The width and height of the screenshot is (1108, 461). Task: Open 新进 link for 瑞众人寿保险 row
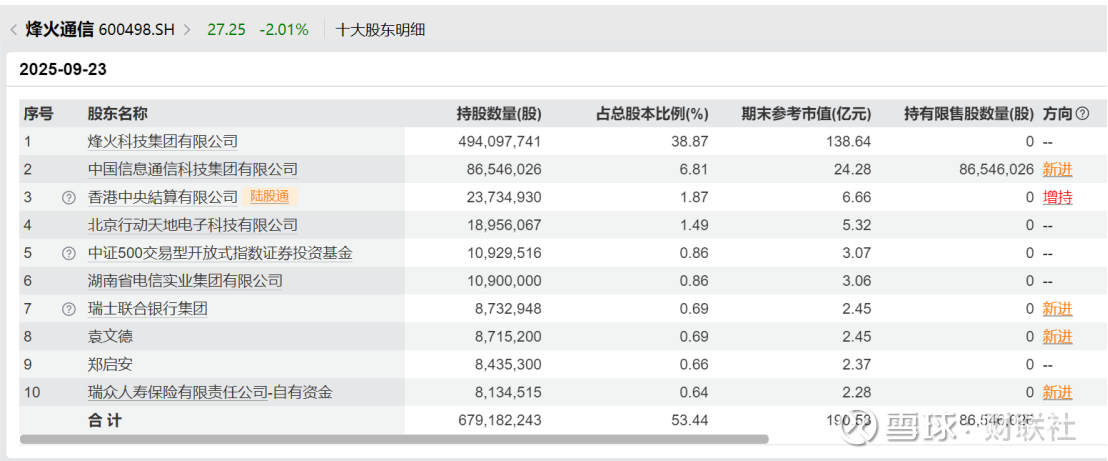1057,392
